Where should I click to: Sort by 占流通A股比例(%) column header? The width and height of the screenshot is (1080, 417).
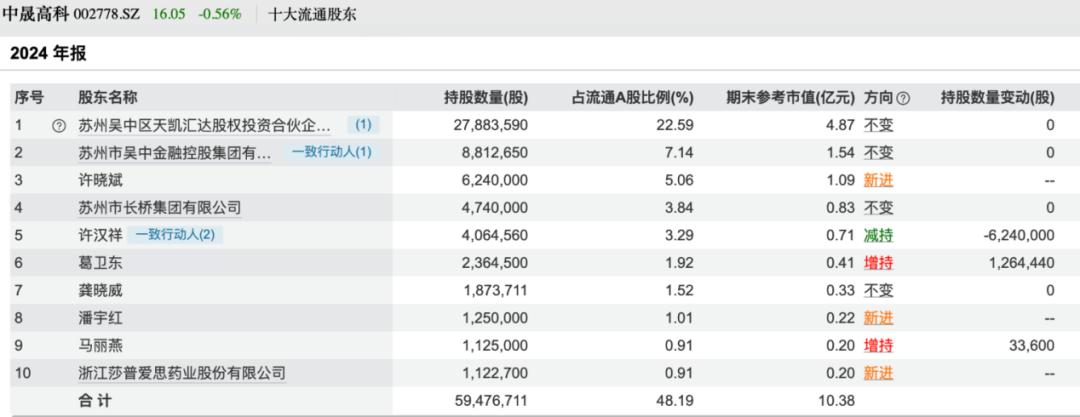[632, 98]
